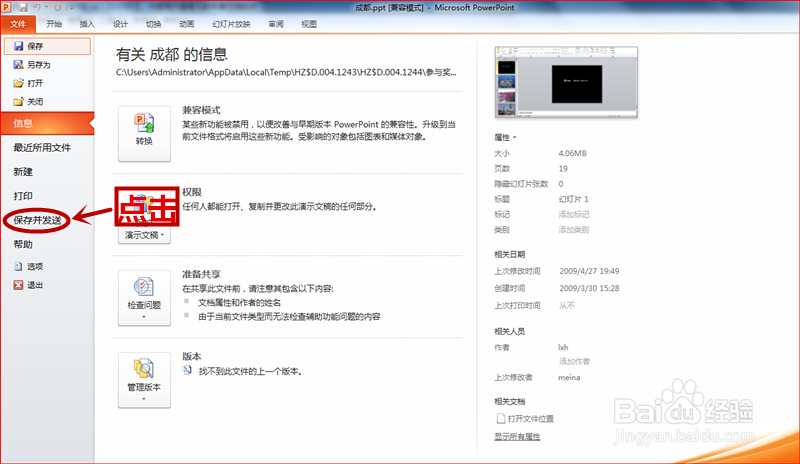The width and height of the screenshot is (800, 464).
Task: Switch to the 插入 ribbon tab
Action: coord(87,24)
